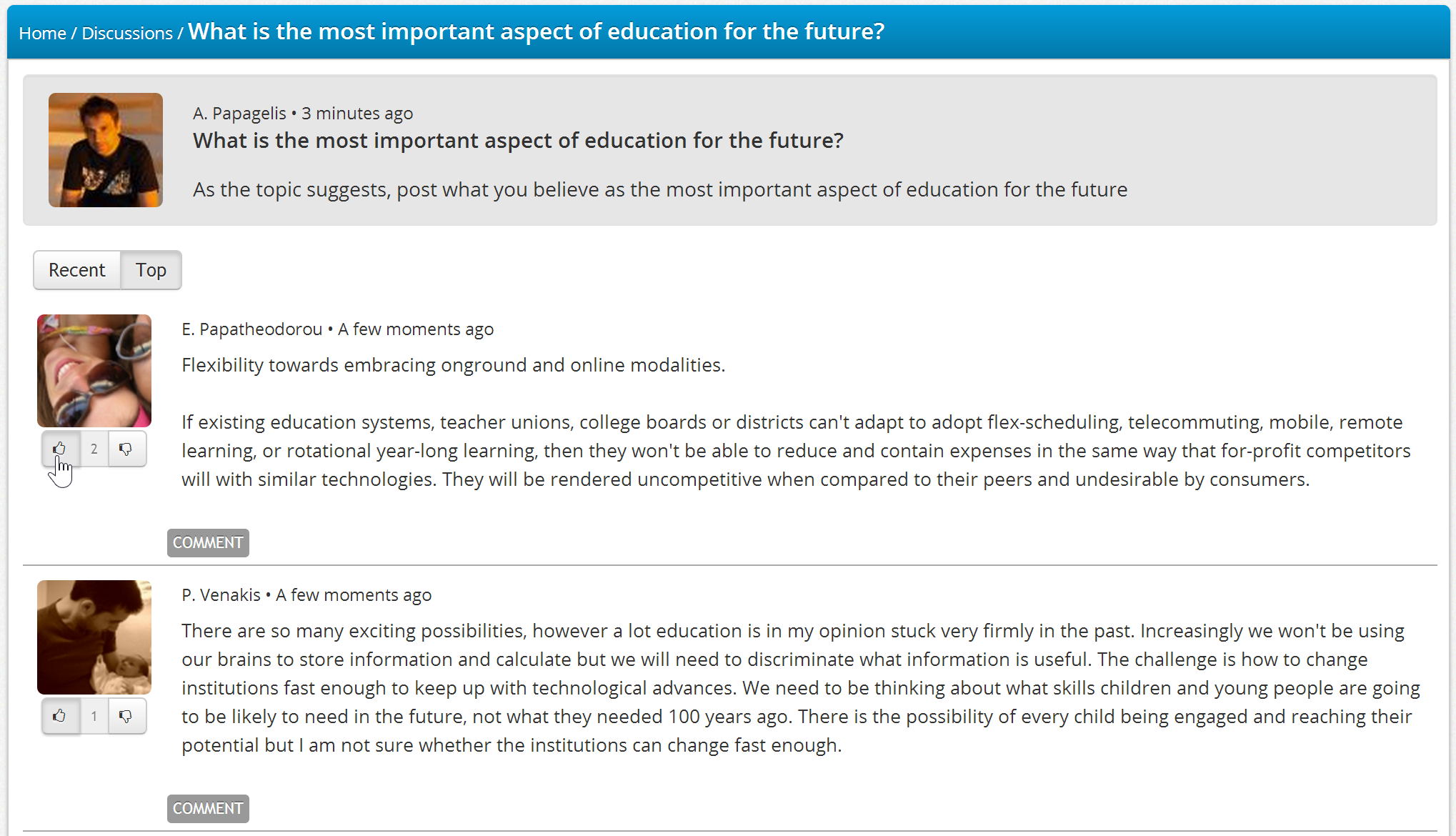Click the P. Venakis author name
Image resolution: width=1456 pixels, height=836 pixels.
(x=221, y=594)
